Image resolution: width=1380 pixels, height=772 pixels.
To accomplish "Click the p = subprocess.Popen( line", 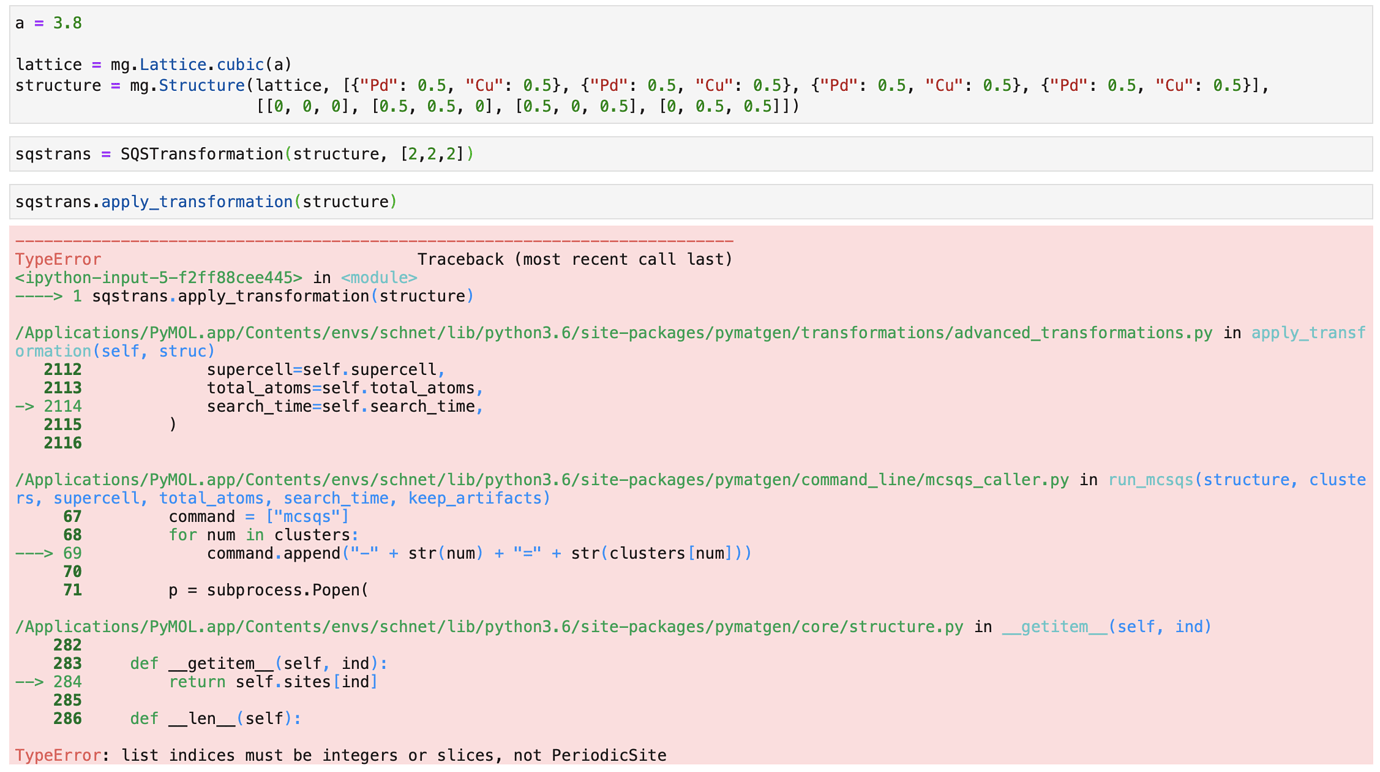I will 267,590.
